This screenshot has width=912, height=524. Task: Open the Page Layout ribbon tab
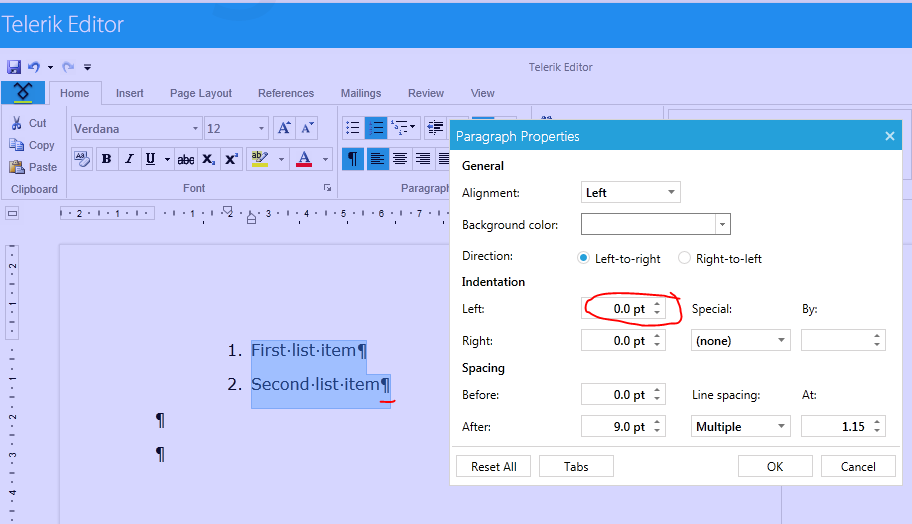[x=201, y=93]
